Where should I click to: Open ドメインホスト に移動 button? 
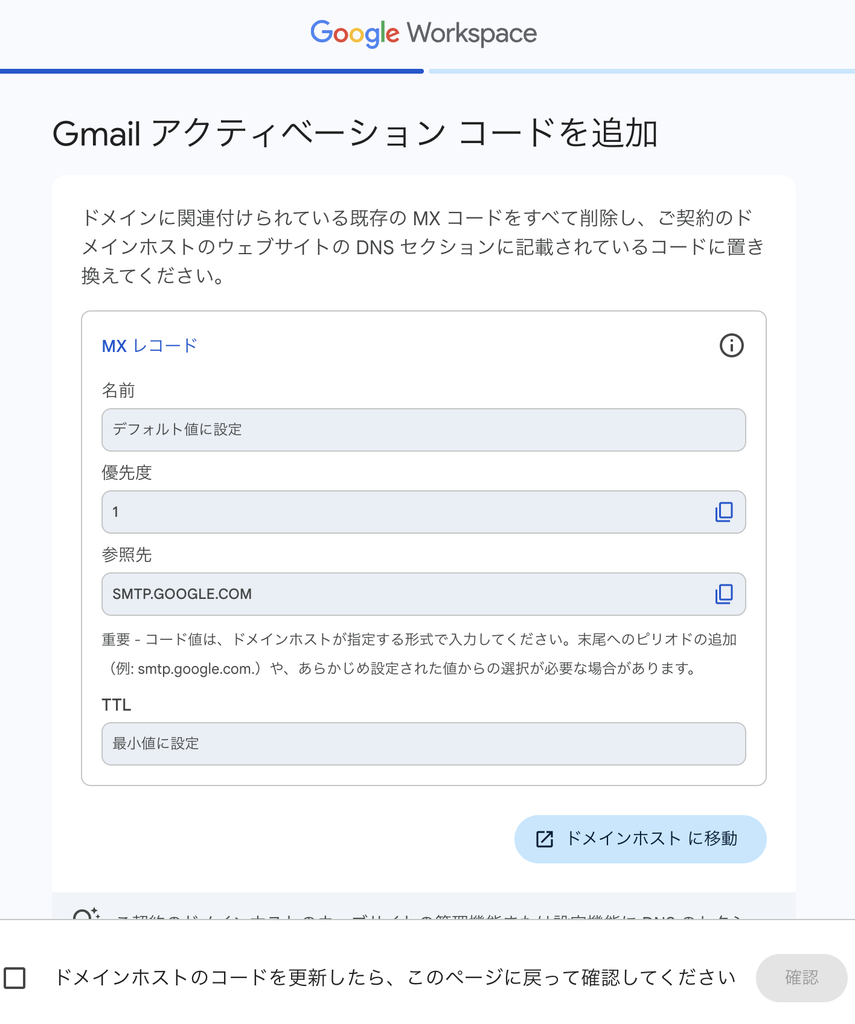640,839
